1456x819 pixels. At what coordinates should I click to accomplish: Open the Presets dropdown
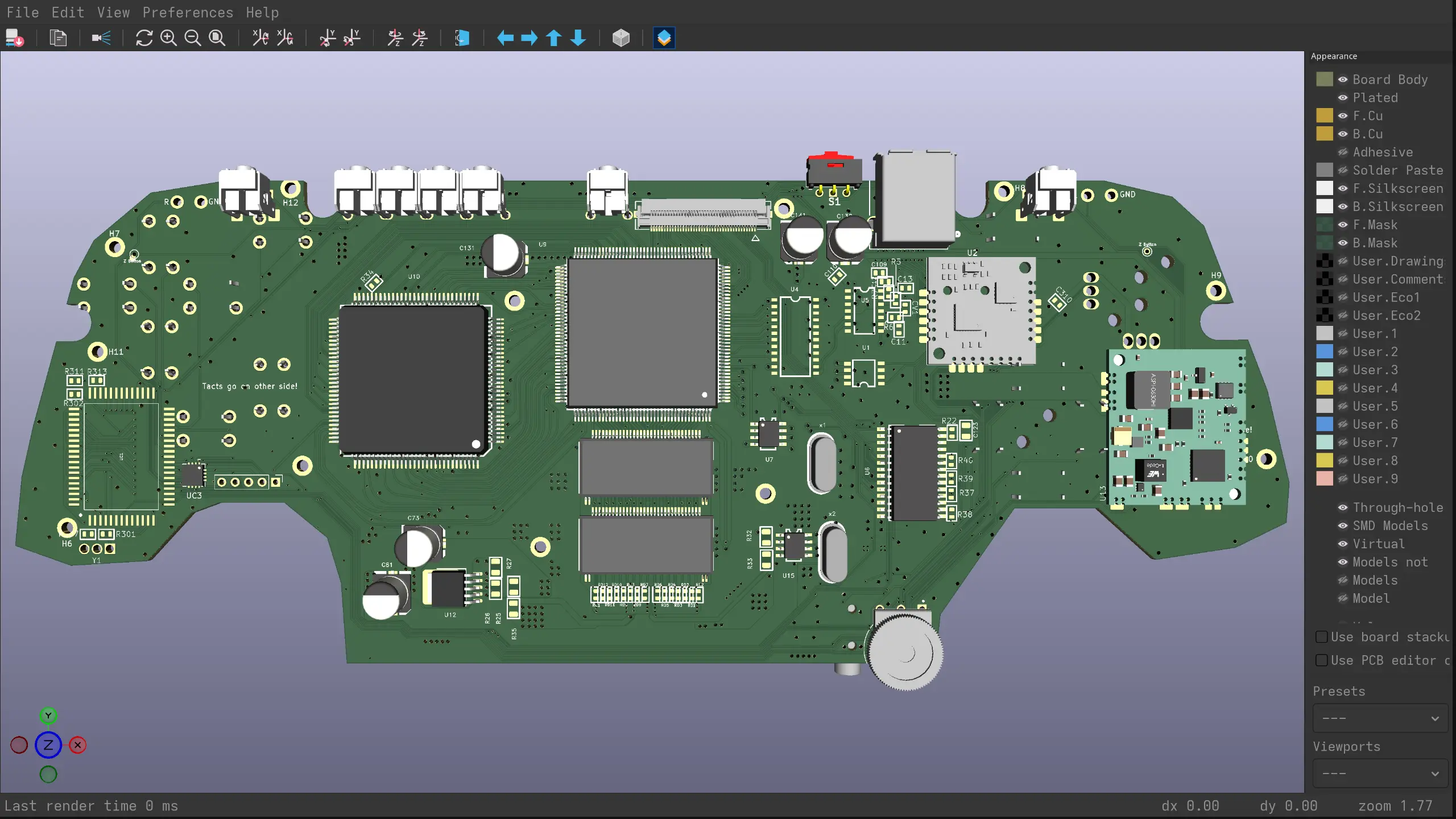point(1380,718)
